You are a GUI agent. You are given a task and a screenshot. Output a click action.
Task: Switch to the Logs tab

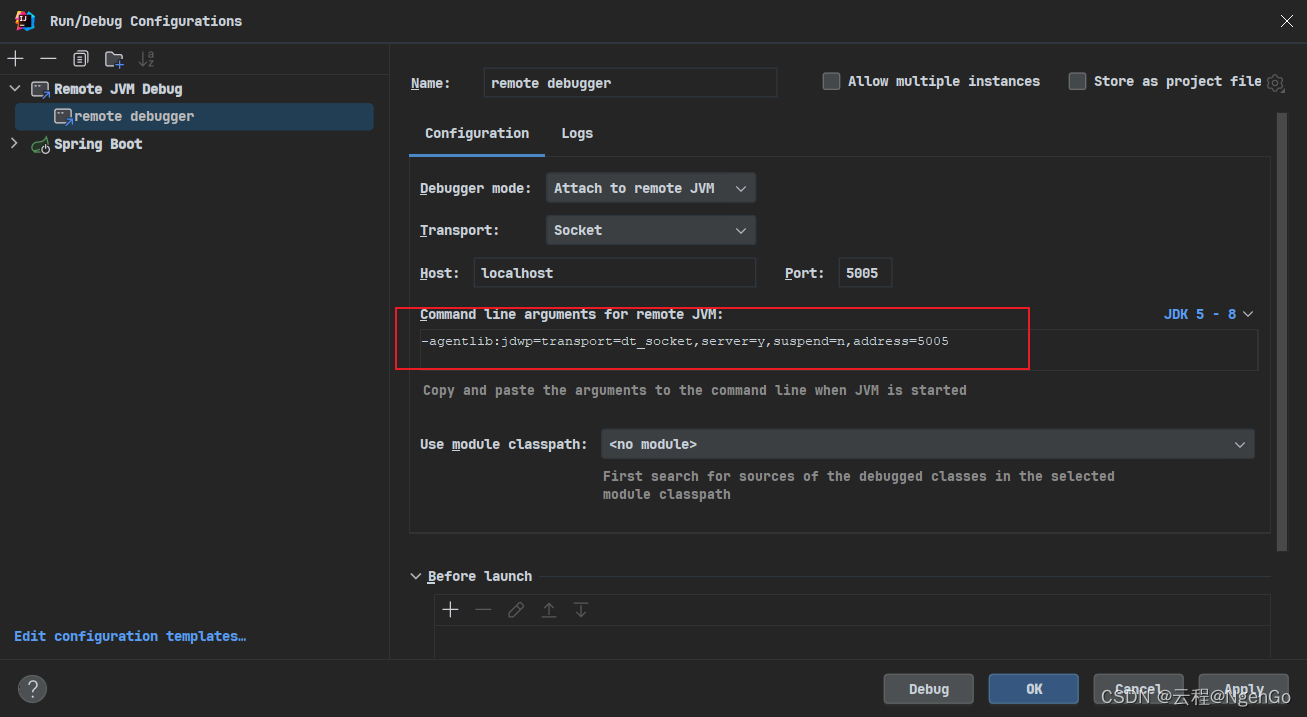click(577, 133)
